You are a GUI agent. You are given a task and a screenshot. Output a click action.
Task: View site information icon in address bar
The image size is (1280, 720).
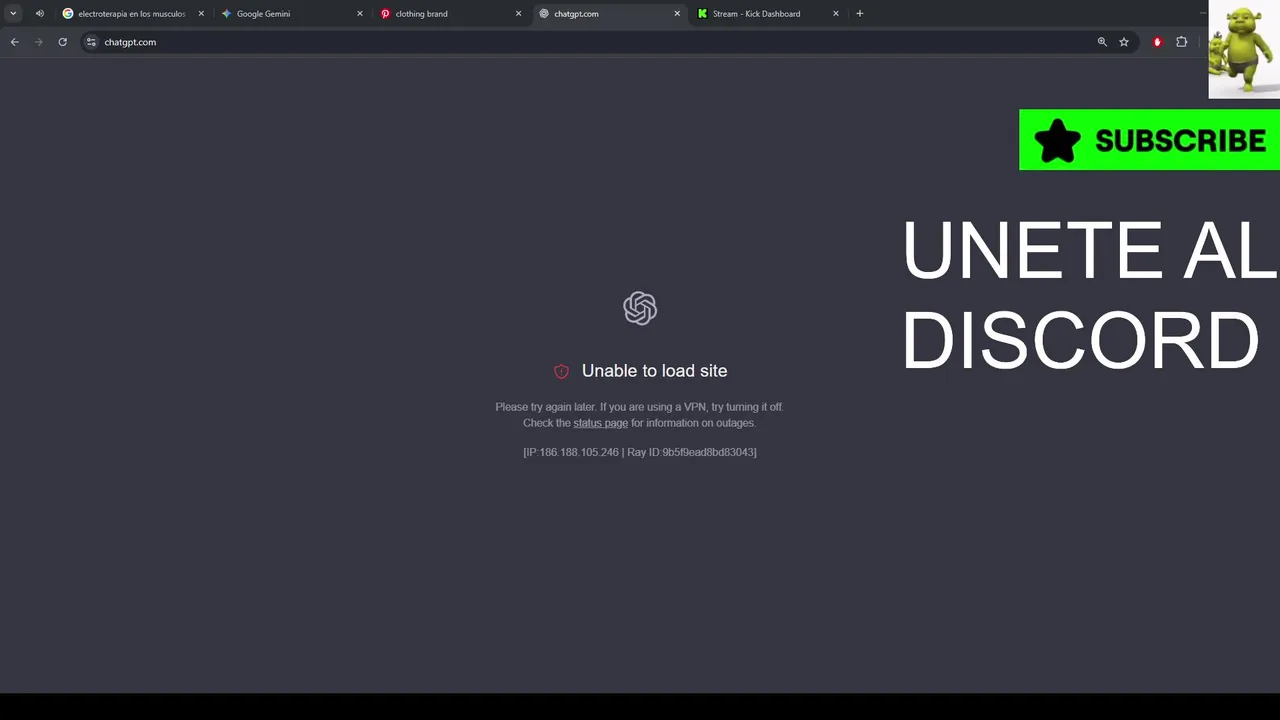pos(91,42)
